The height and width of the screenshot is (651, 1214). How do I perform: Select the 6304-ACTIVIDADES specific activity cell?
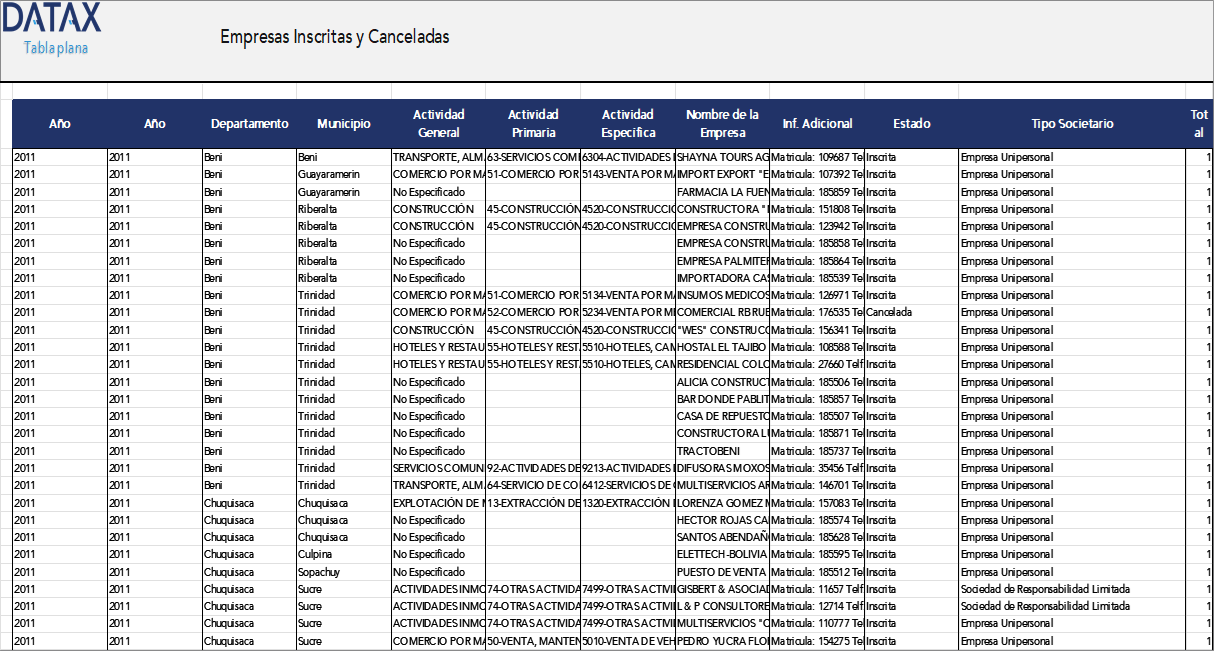(x=628, y=157)
